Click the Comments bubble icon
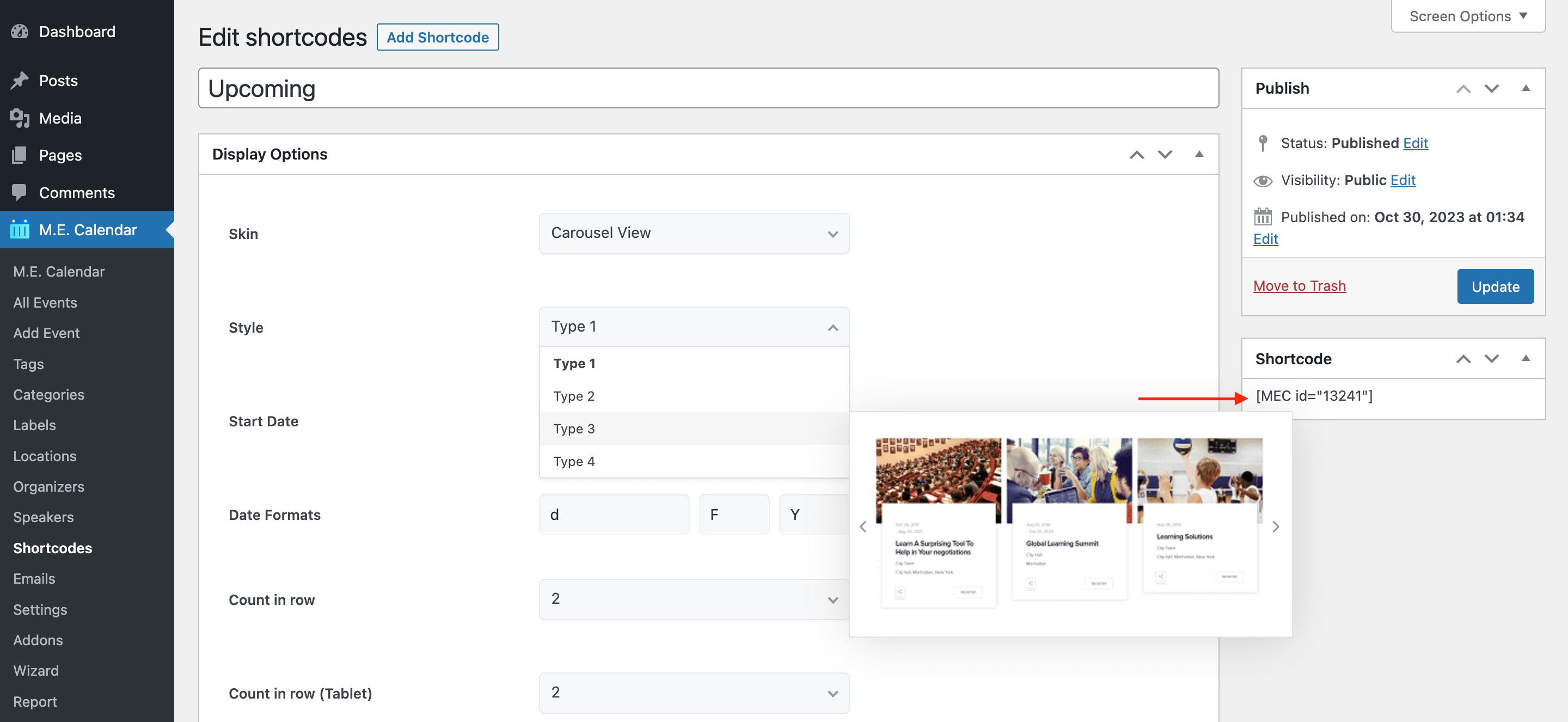This screenshot has height=722, width=1568. pyautogui.click(x=20, y=192)
